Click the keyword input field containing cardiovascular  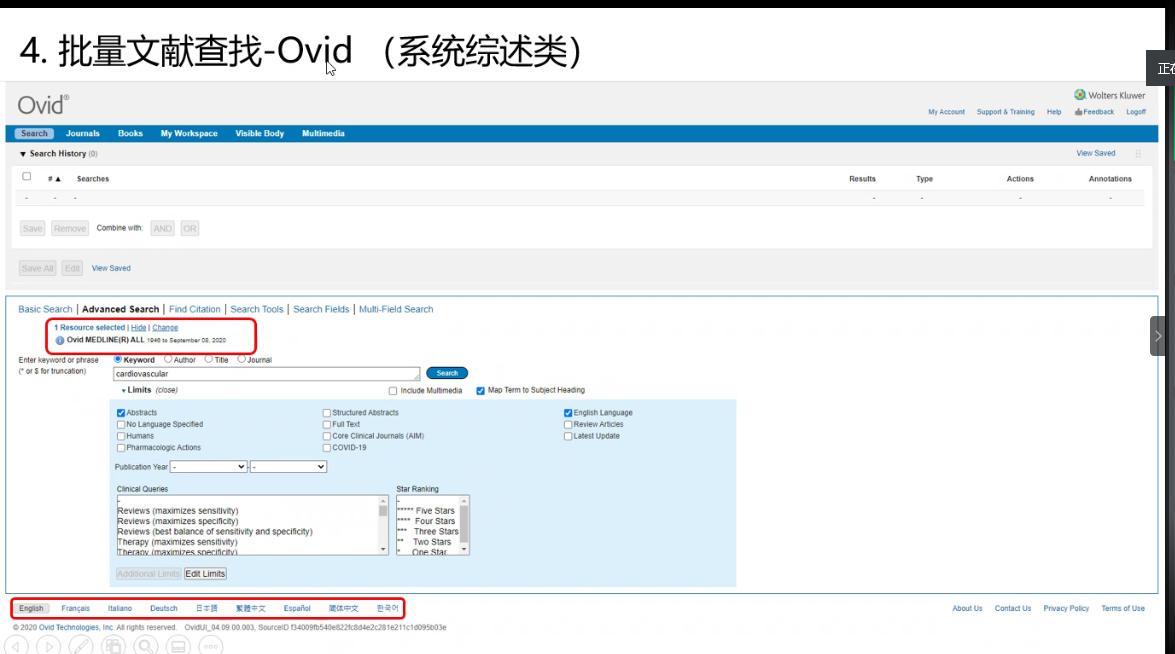265,373
